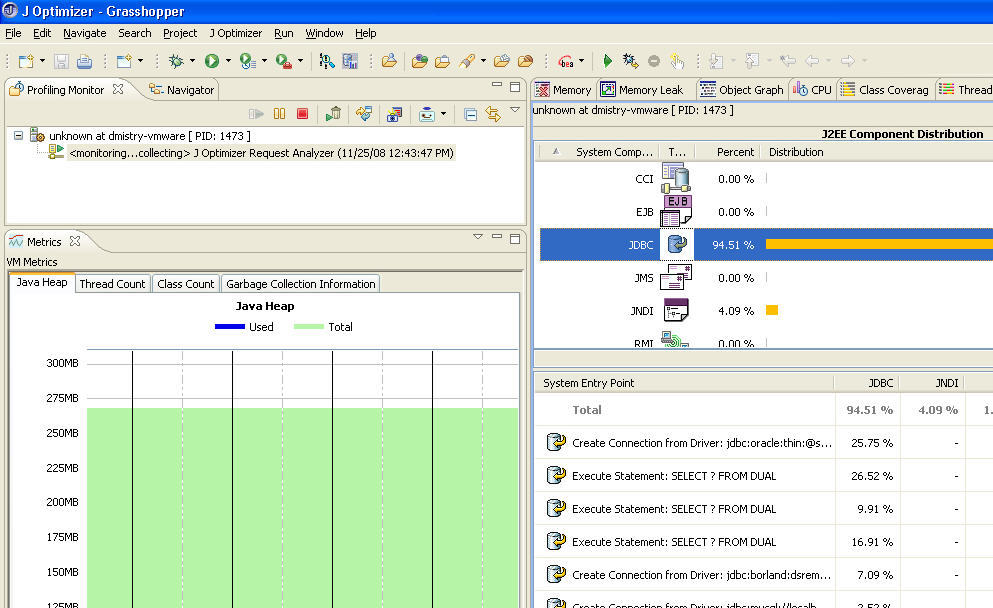Switch to the Navigator tab
Viewport: 993px width, 608px height.
tap(182, 90)
